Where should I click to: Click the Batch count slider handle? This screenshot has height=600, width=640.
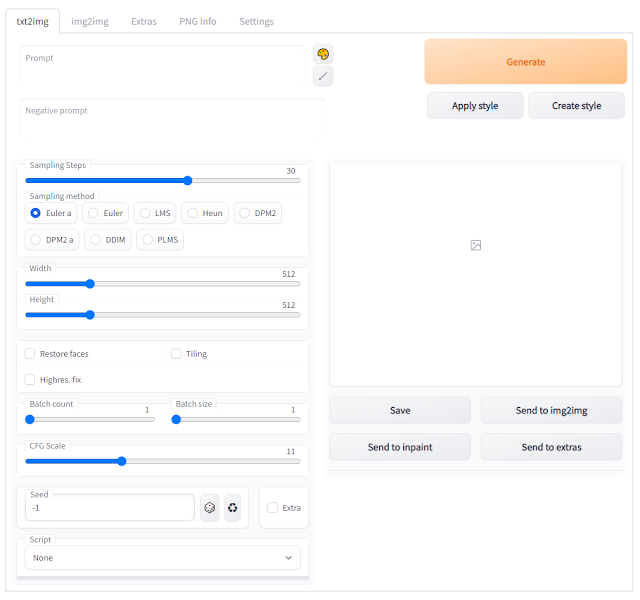pyautogui.click(x=30, y=420)
